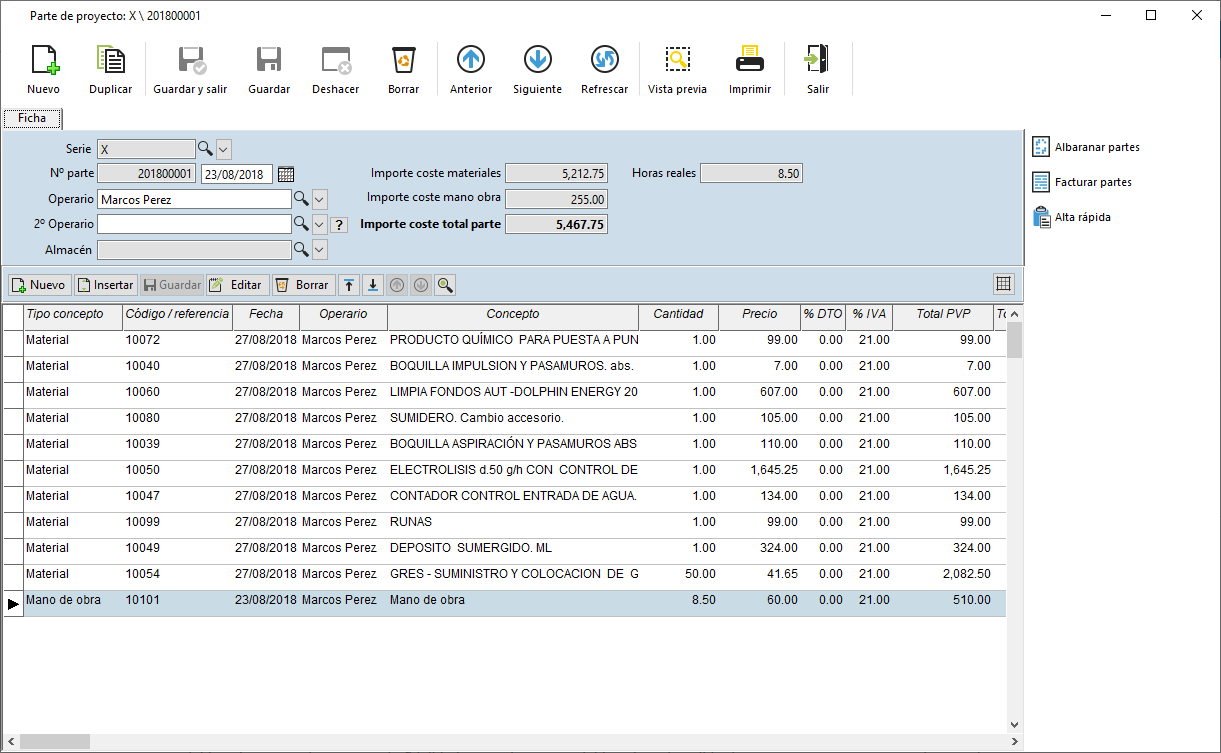Click the Duplicar toolbar icon

pos(110,60)
